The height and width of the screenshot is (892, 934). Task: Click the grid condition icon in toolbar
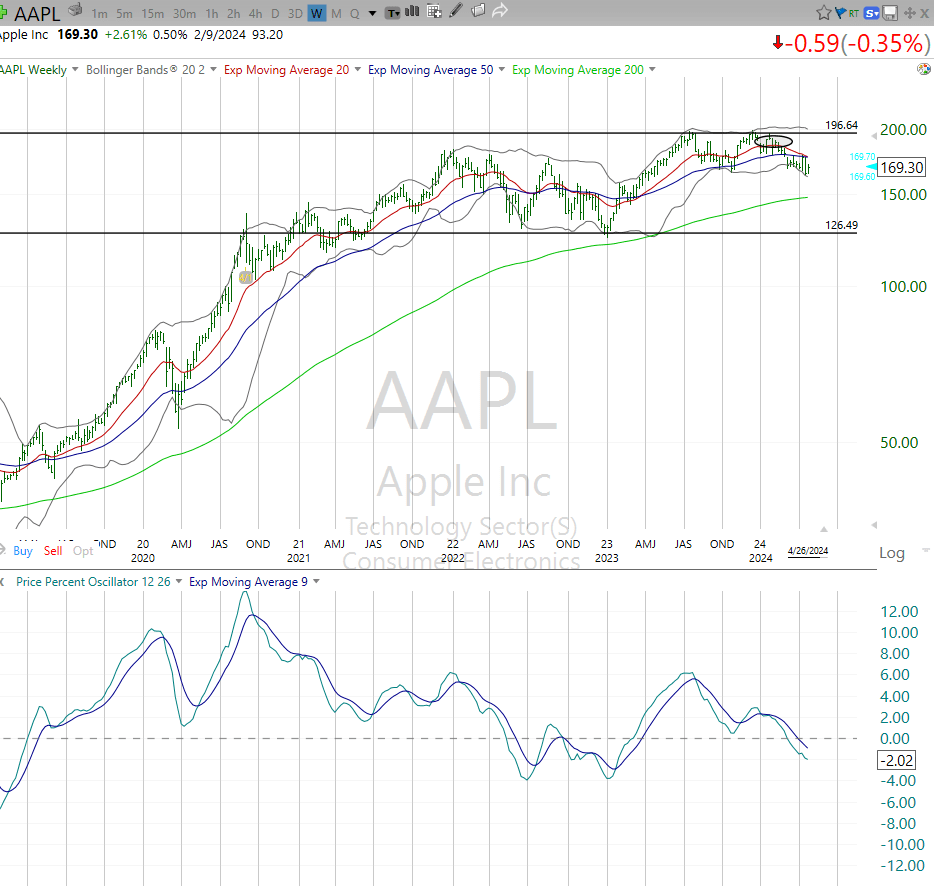(x=434, y=11)
